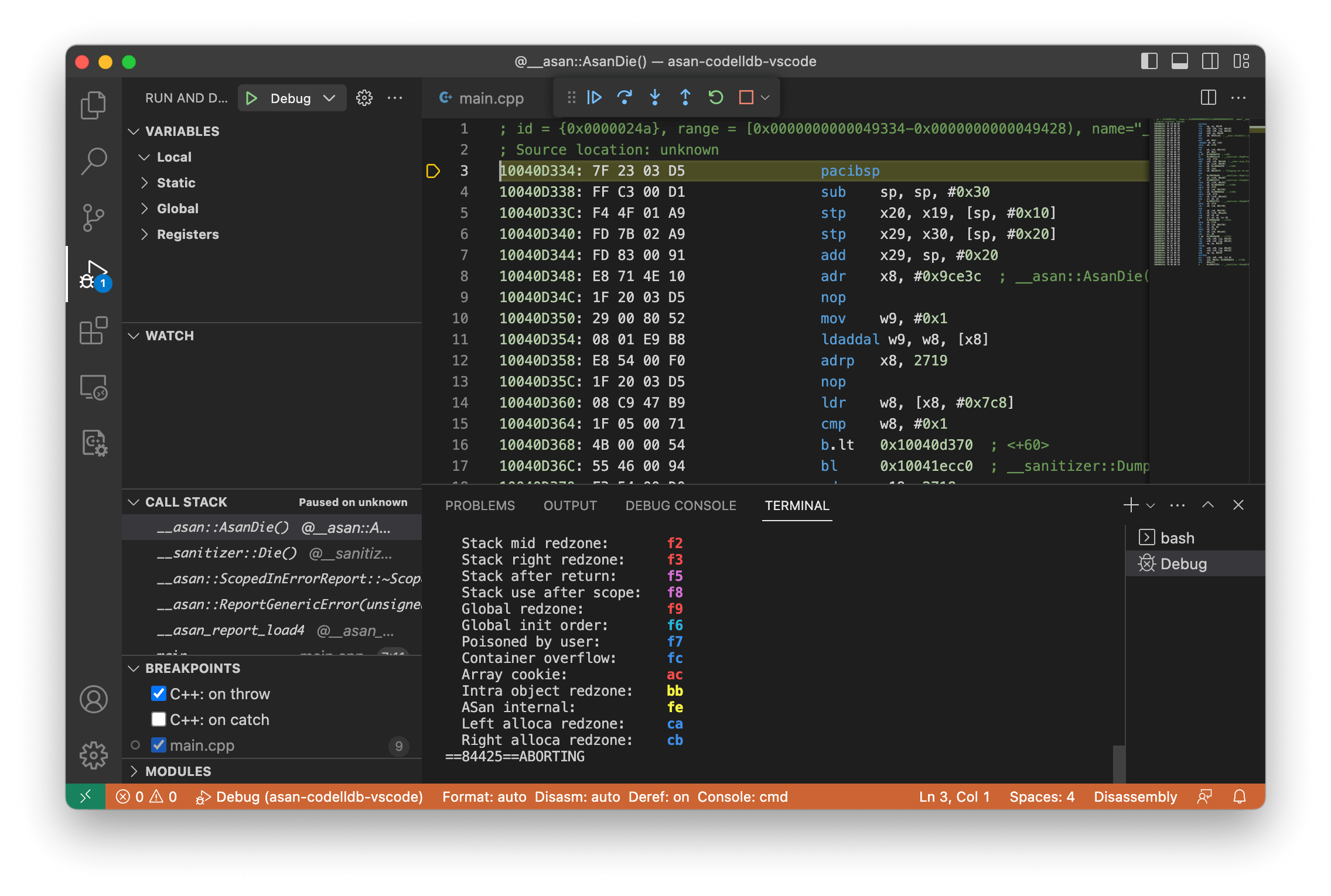Uncheck main.cpp breakpoint checkbox
The width and height of the screenshot is (1331, 896).
click(158, 745)
